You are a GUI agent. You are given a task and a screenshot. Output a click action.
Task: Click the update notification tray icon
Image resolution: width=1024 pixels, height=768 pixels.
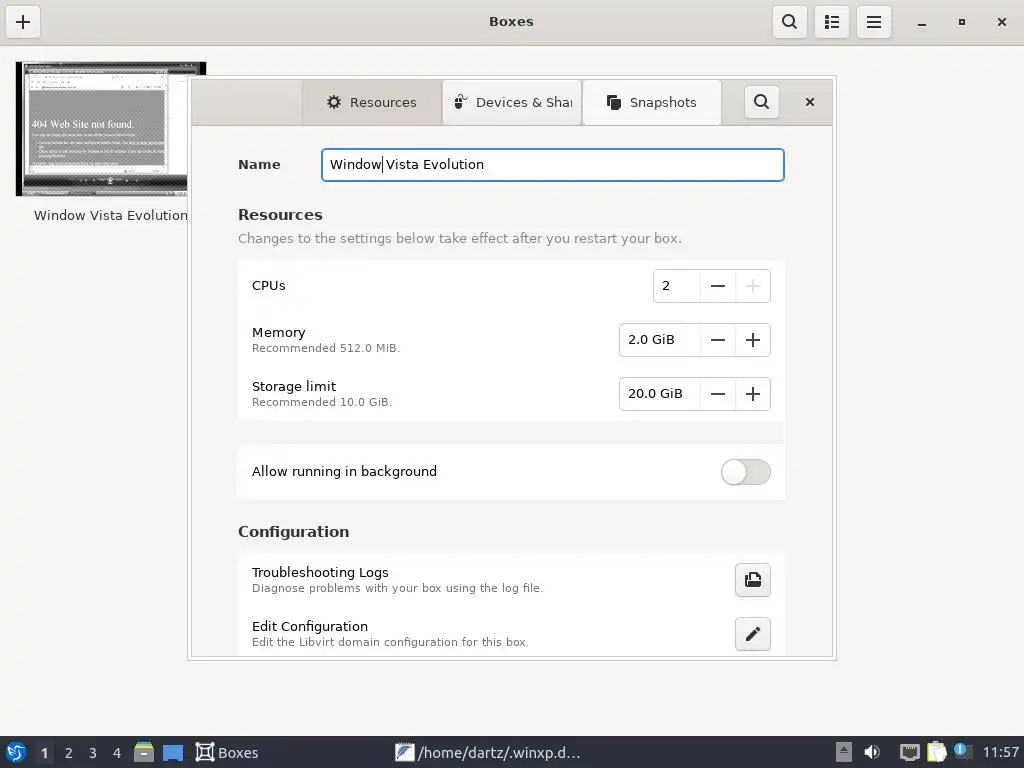pyautogui.click(x=961, y=752)
